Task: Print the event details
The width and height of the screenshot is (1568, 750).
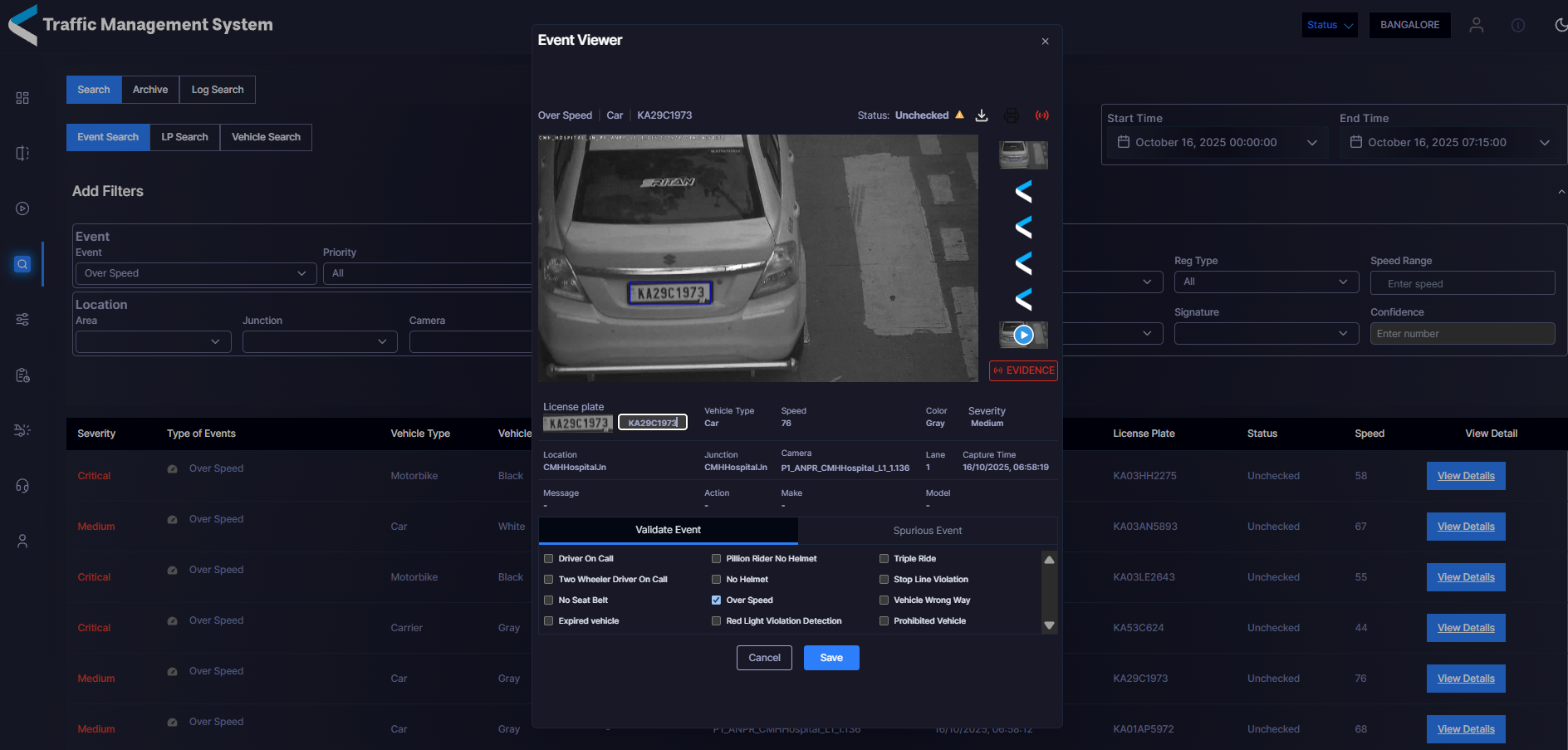Action: 1012,115
